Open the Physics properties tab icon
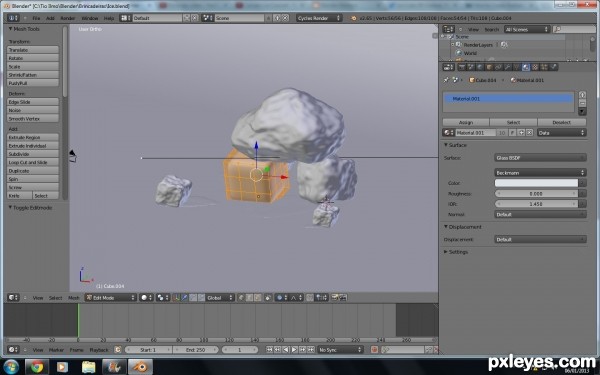Image resolution: width=600 pixels, height=375 pixels. [x=553, y=67]
